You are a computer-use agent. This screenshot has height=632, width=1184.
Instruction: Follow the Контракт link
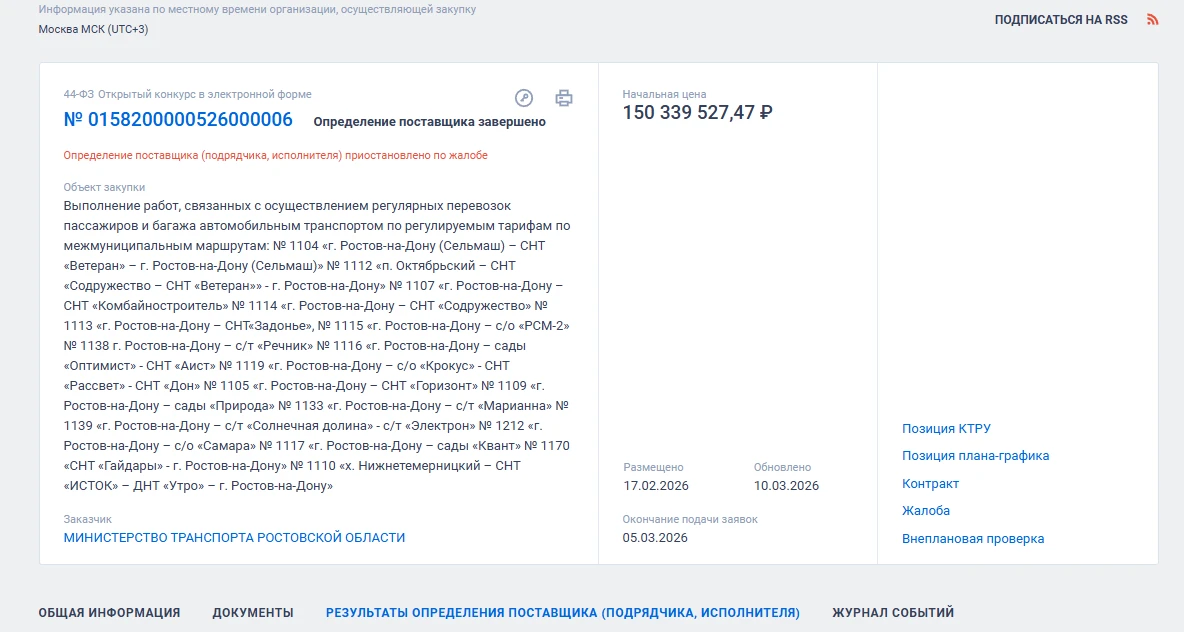pyautogui.click(x=930, y=484)
